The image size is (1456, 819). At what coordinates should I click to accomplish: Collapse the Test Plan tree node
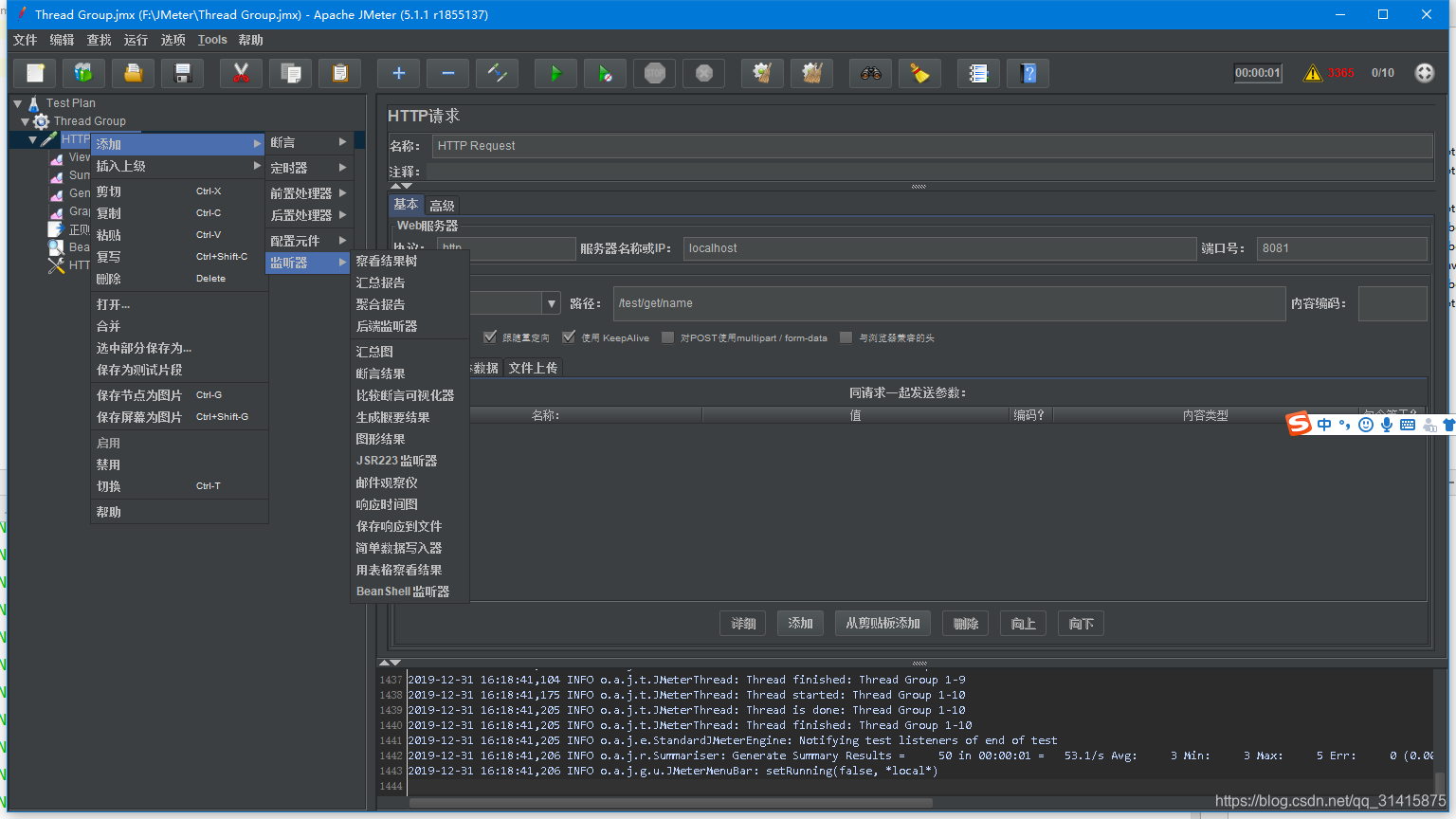coord(18,103)
